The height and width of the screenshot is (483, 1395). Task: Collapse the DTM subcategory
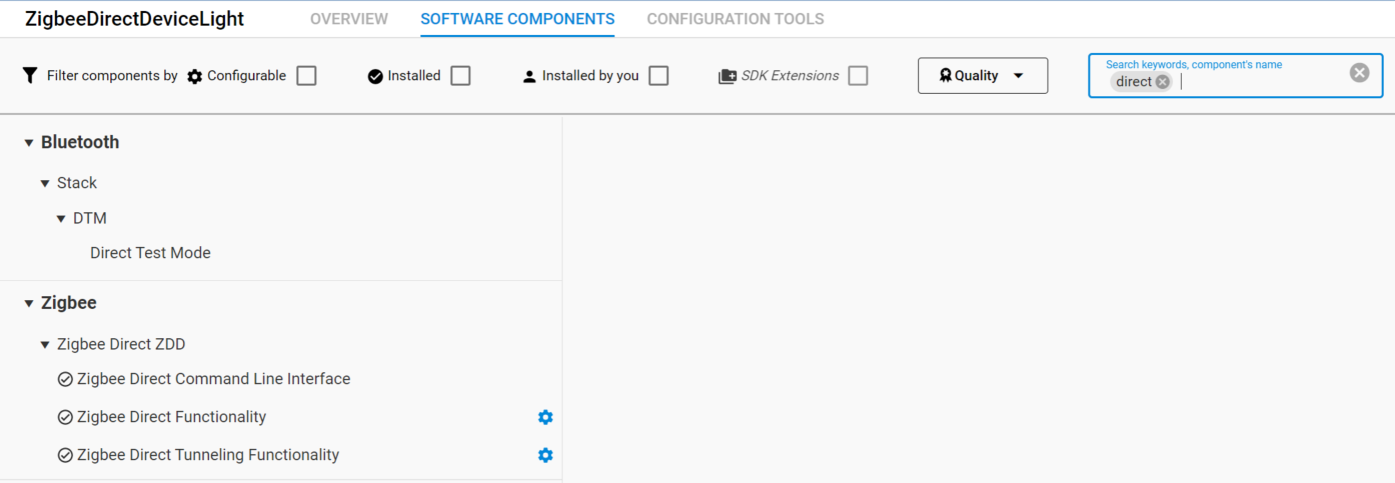61,219
